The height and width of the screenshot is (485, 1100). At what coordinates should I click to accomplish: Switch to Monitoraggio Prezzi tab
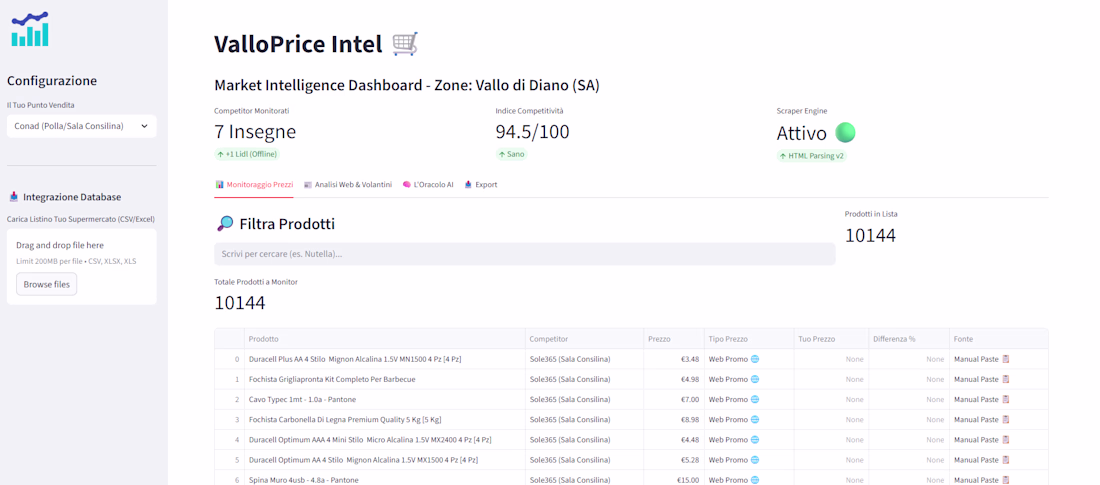pyautogui.click(x=254, y=185)
